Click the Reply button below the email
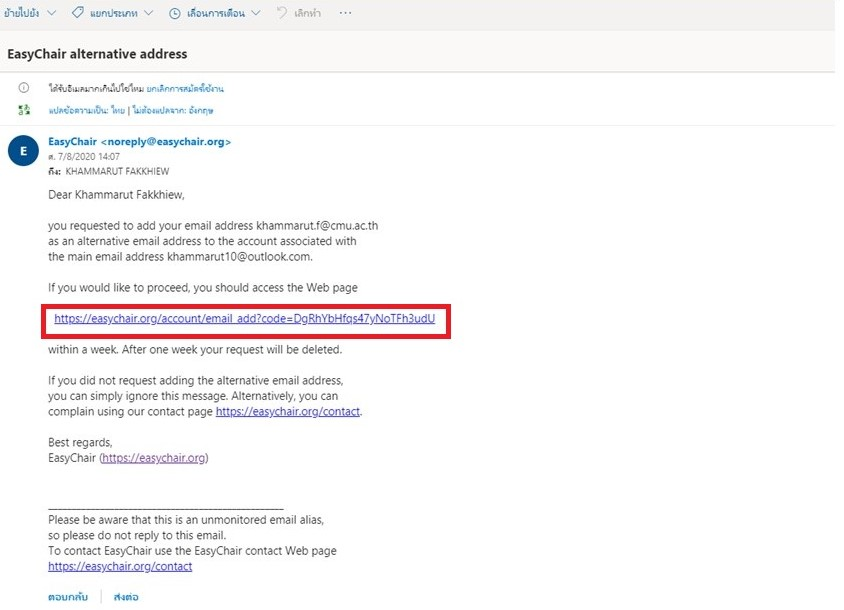This screenshot has height=610, width=844. coord(68,597)
